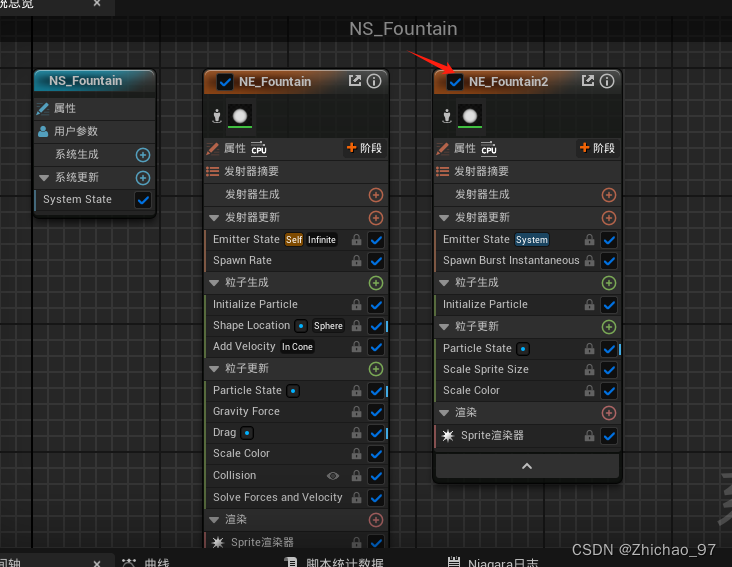Viewport: 732px width, 567px height.
Task: Click NE_Fountain sprite renderer thumbnail
Action: [x=240, y=116]
